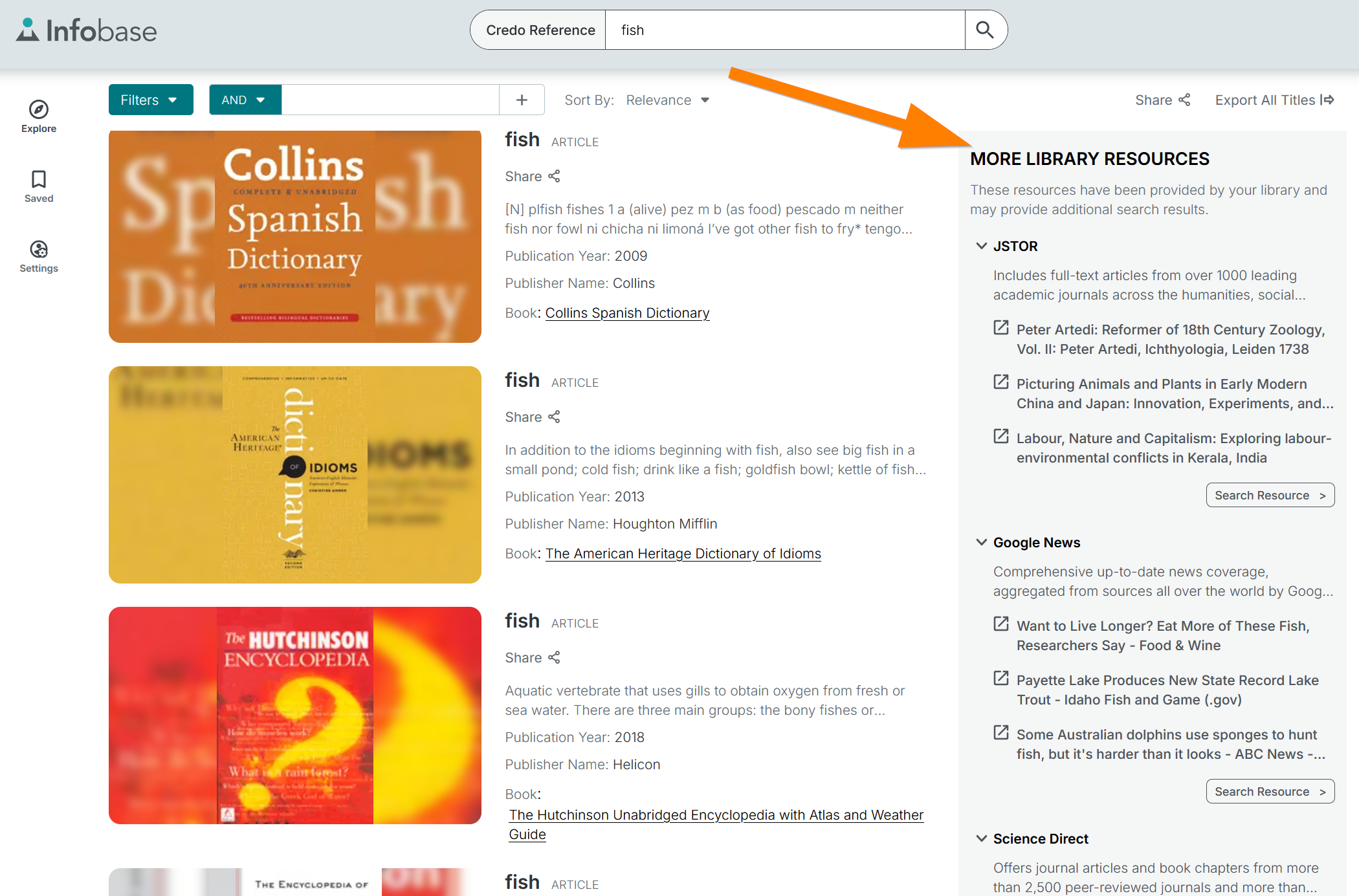Screen dimensions: 1359x896
Task: Open the fish article title from Helicon
Action: click(x=522, y=621)
